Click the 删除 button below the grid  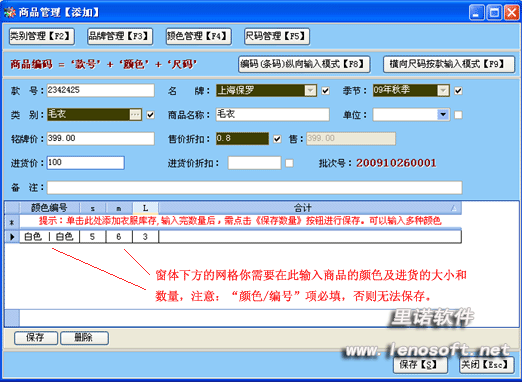(x=84, y=338)
